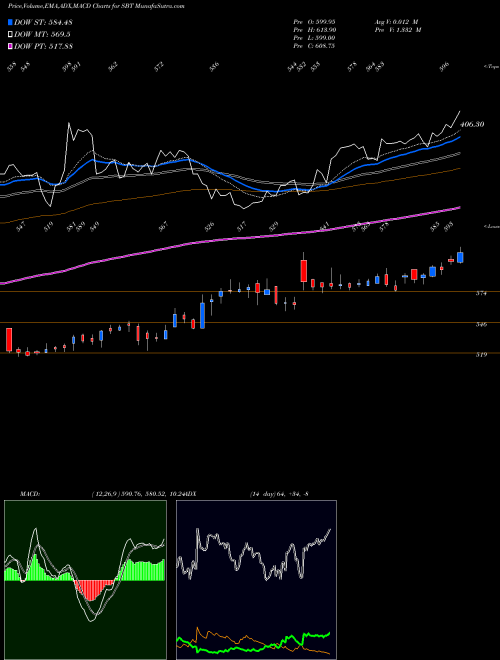Click the large red candle at far left
This screenshot has width=500, height=660.
pyautogui.click(x=9, y=339)
